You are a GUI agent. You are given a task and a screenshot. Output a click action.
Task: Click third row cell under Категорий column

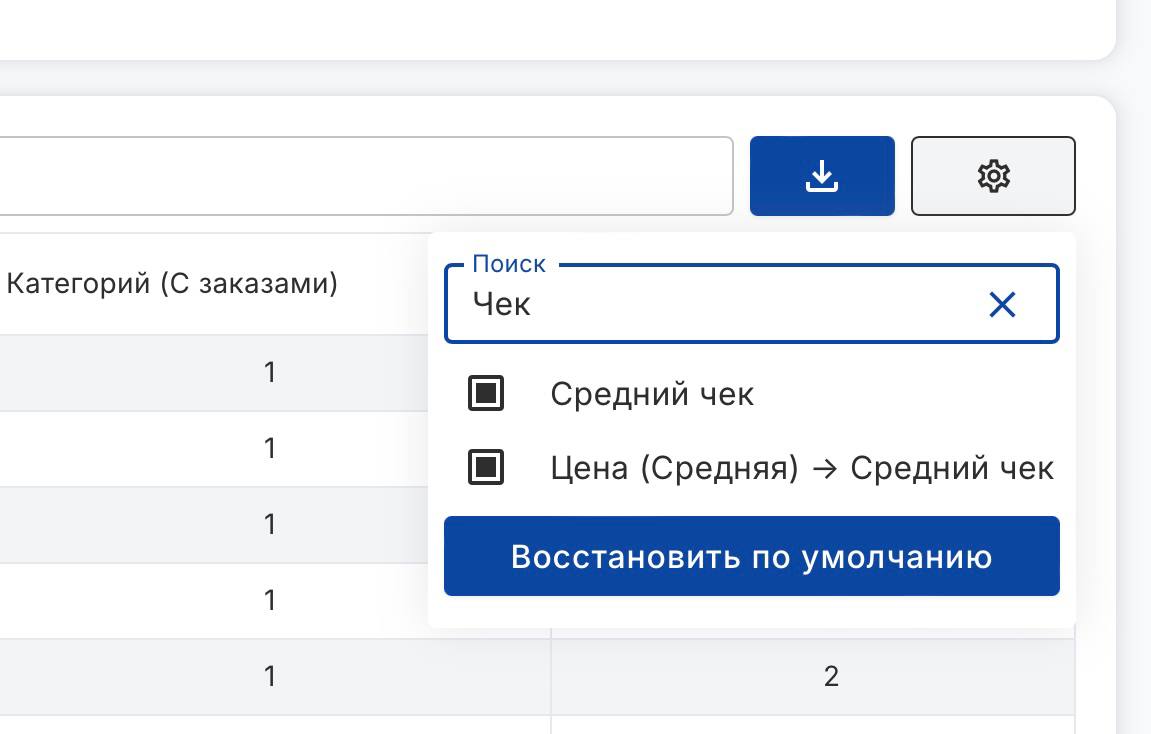(269, 524)
